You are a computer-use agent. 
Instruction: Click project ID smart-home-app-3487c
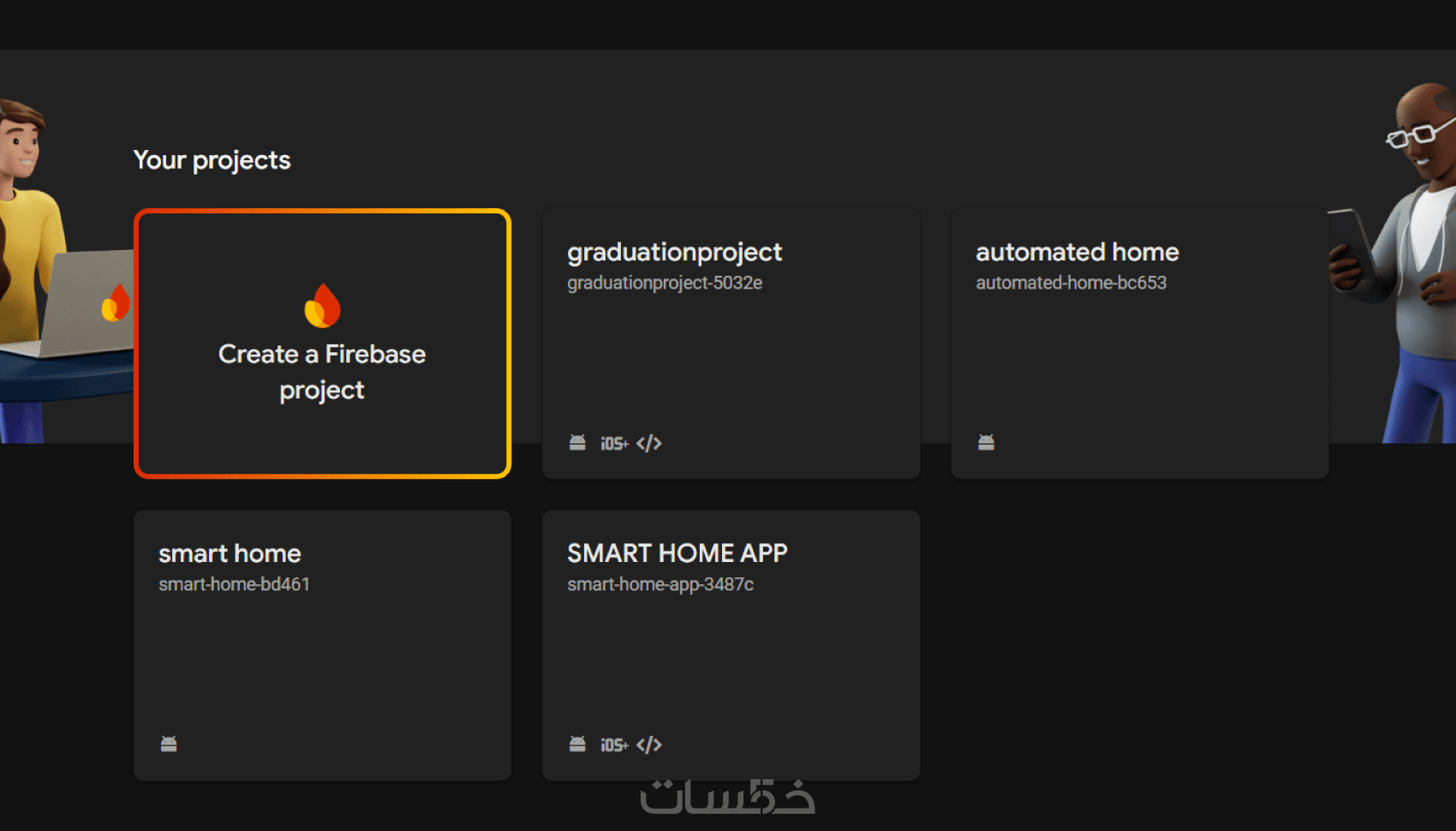[x=660, y=584]
